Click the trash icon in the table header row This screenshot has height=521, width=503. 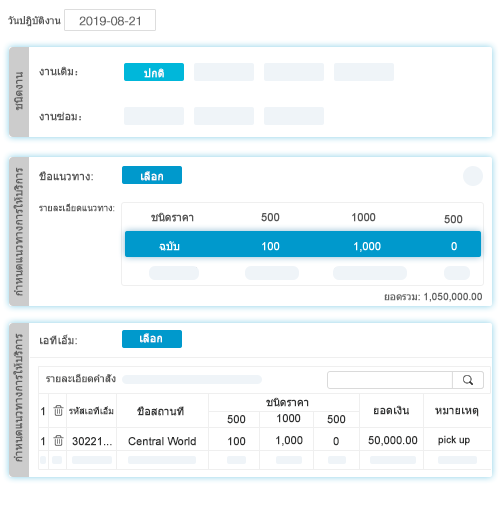(x=58, y=411)
